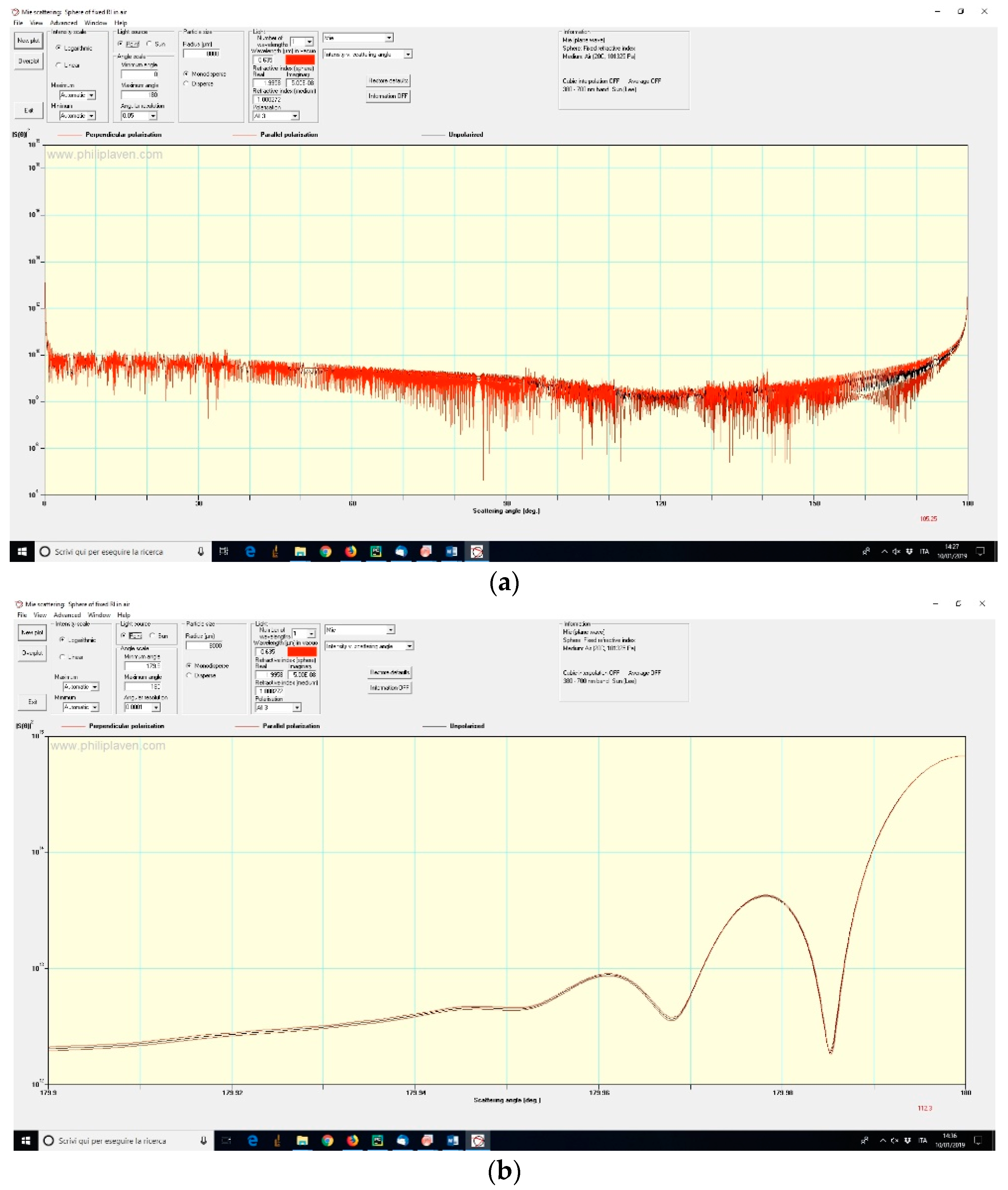Viewport: 1008px width, 1190px height.
Task: Launch Chrome from upper window's taskbar
Action: (326, 551)
